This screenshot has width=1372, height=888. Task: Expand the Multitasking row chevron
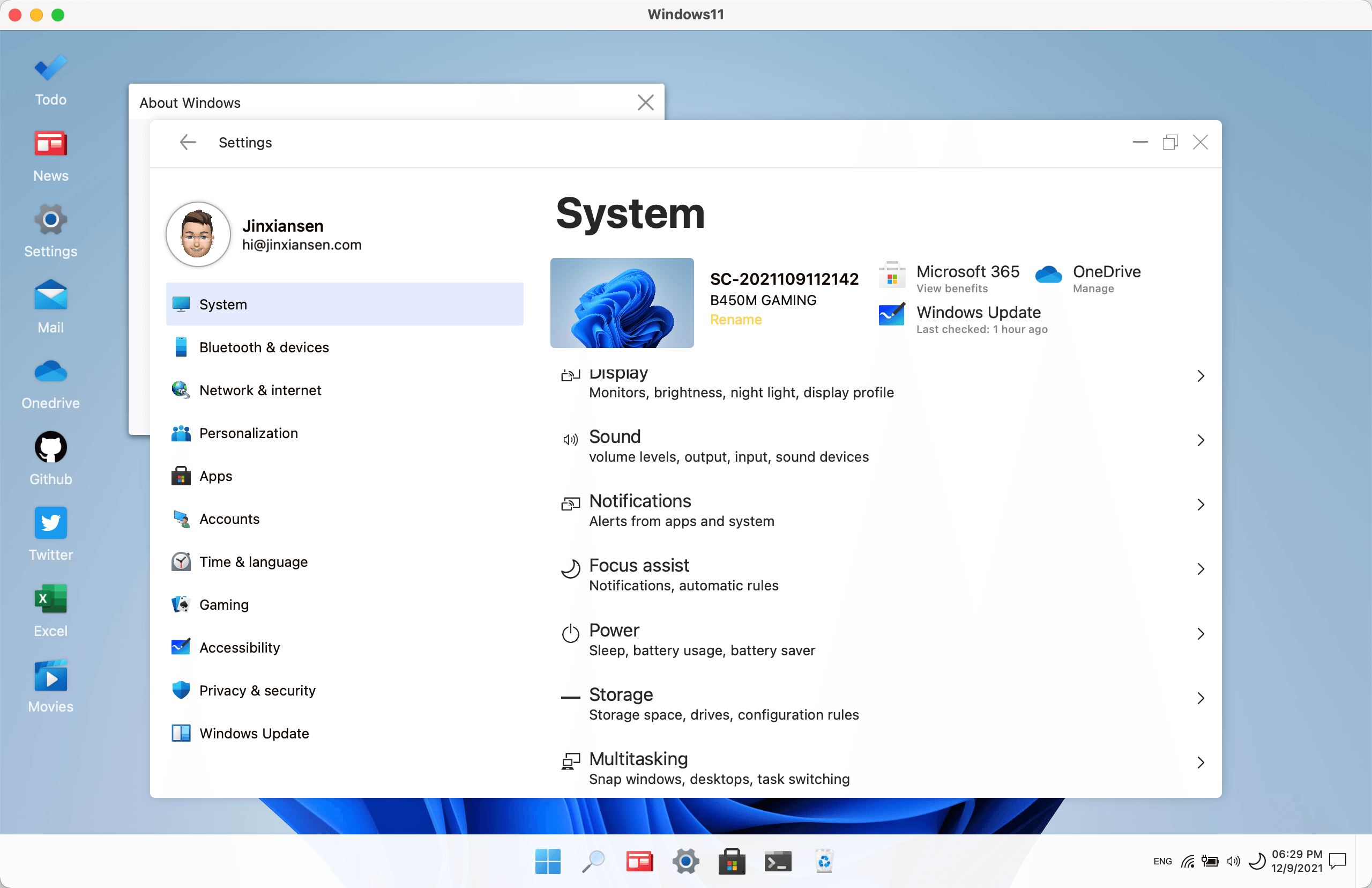click(1201, 763)
